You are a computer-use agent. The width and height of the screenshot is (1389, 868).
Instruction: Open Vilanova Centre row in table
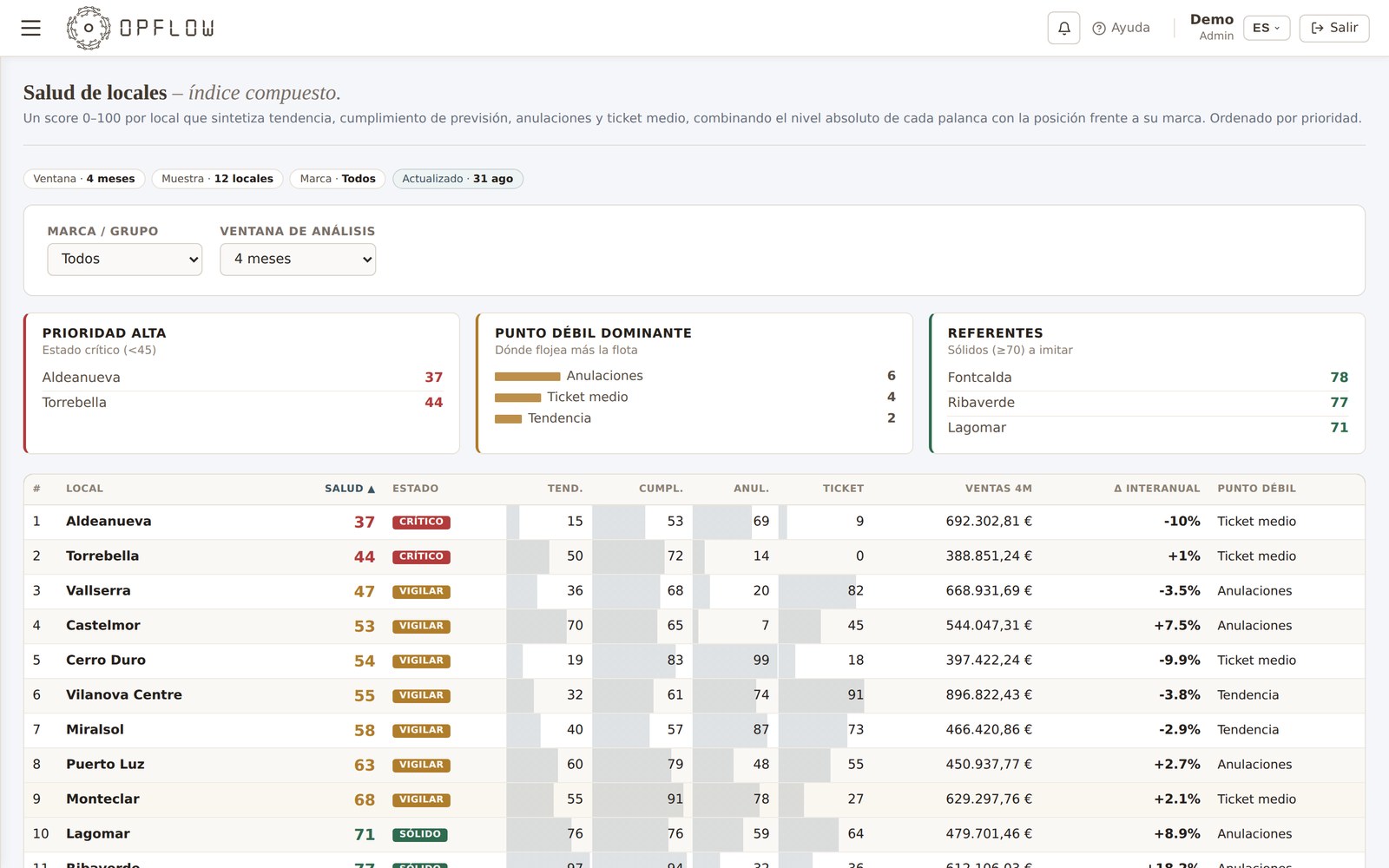tap(694, 695)
